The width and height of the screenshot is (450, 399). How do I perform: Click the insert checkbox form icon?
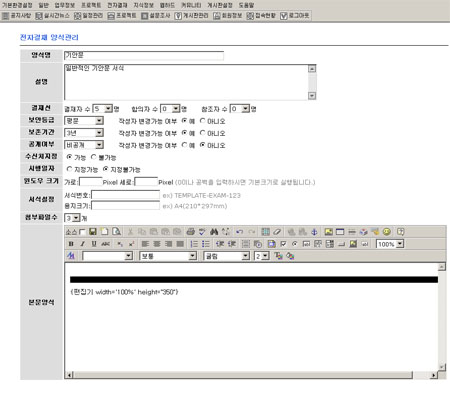[283, 244]
